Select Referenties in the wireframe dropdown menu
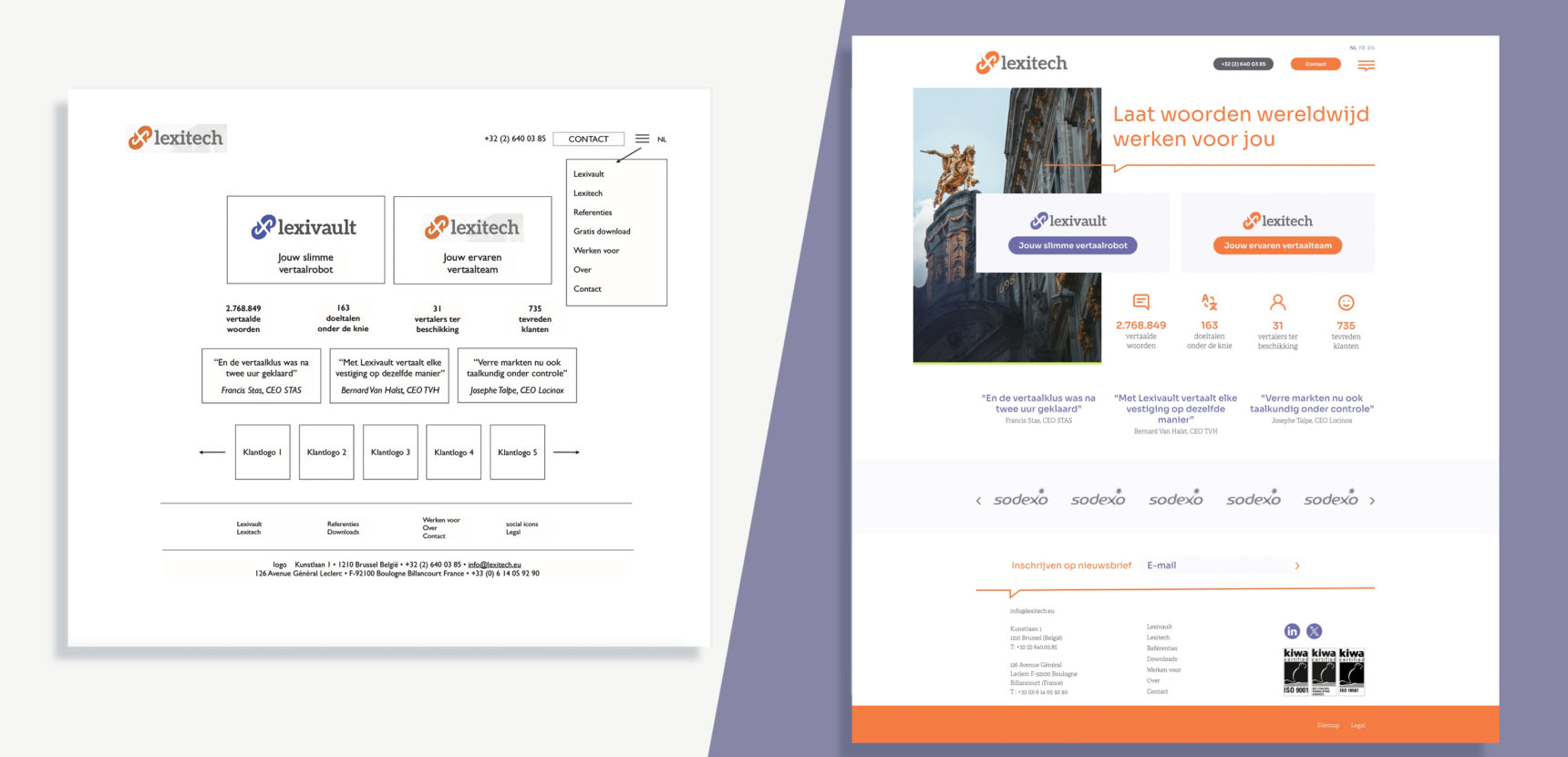Image resolution: width=1568 pixels, height=757 pixels. [x=593, y=213]
